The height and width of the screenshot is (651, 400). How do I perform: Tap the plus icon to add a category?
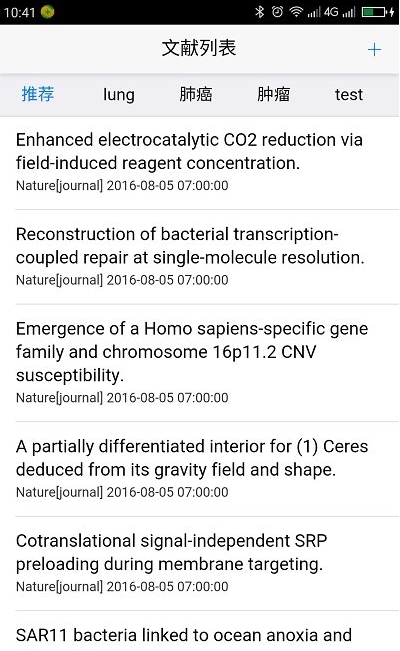pos(374,49)
